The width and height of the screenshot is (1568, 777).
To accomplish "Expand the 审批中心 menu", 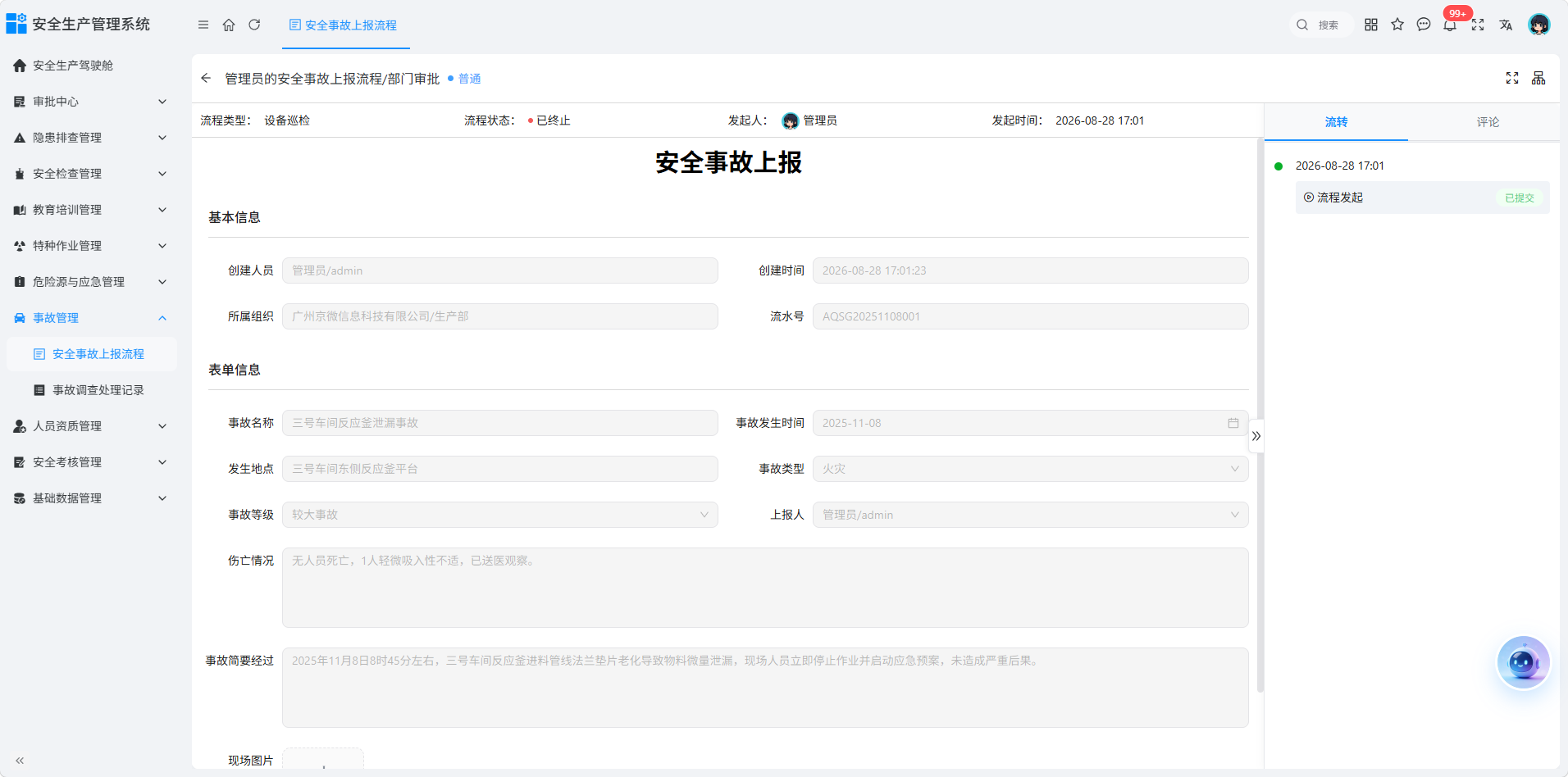I will (91, 102).
